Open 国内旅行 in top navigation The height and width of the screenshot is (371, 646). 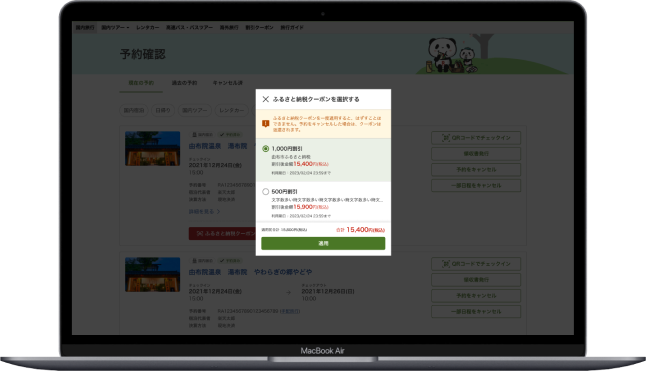tap(85, 28)
